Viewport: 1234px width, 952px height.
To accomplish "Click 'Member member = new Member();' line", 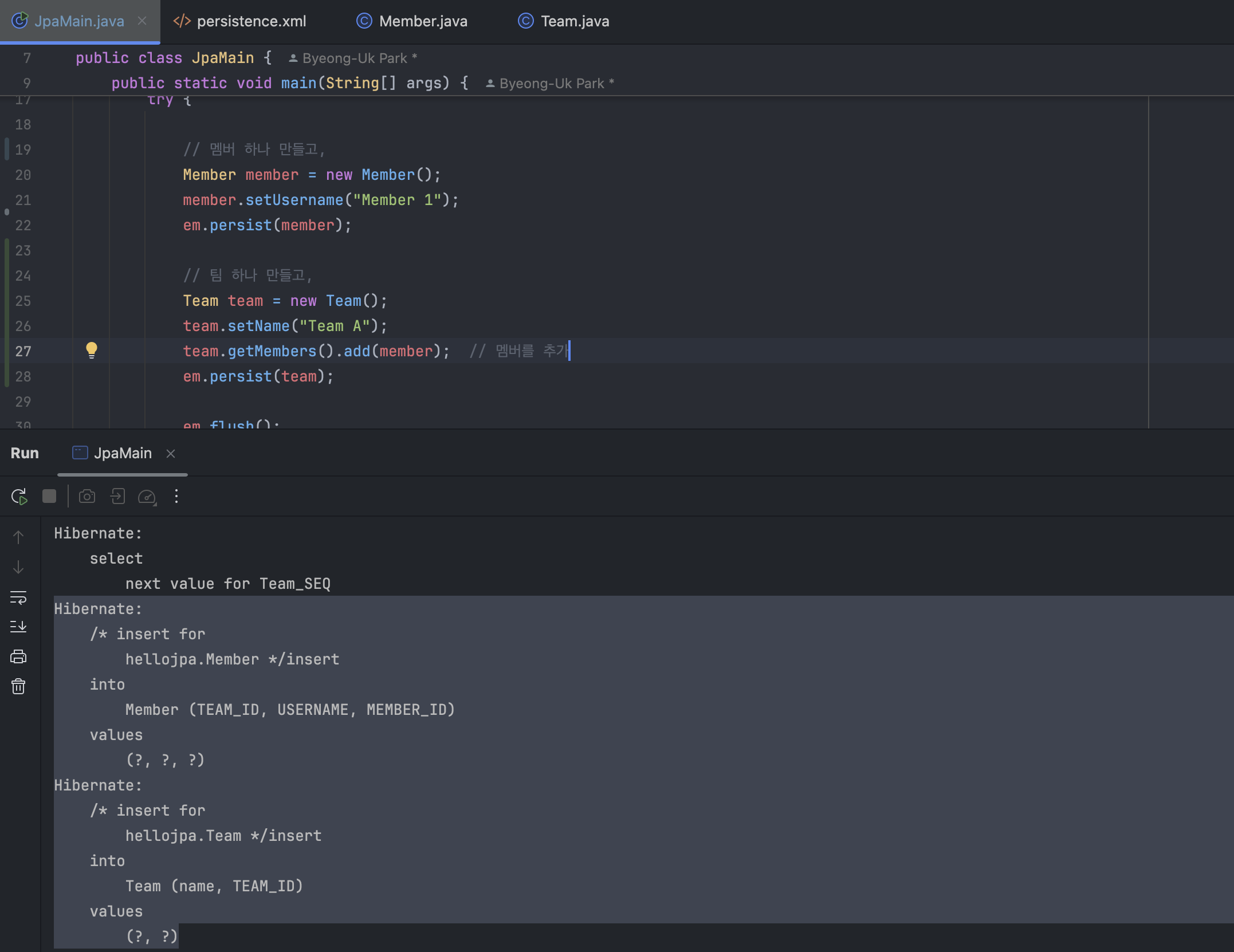I will point(312,175).
